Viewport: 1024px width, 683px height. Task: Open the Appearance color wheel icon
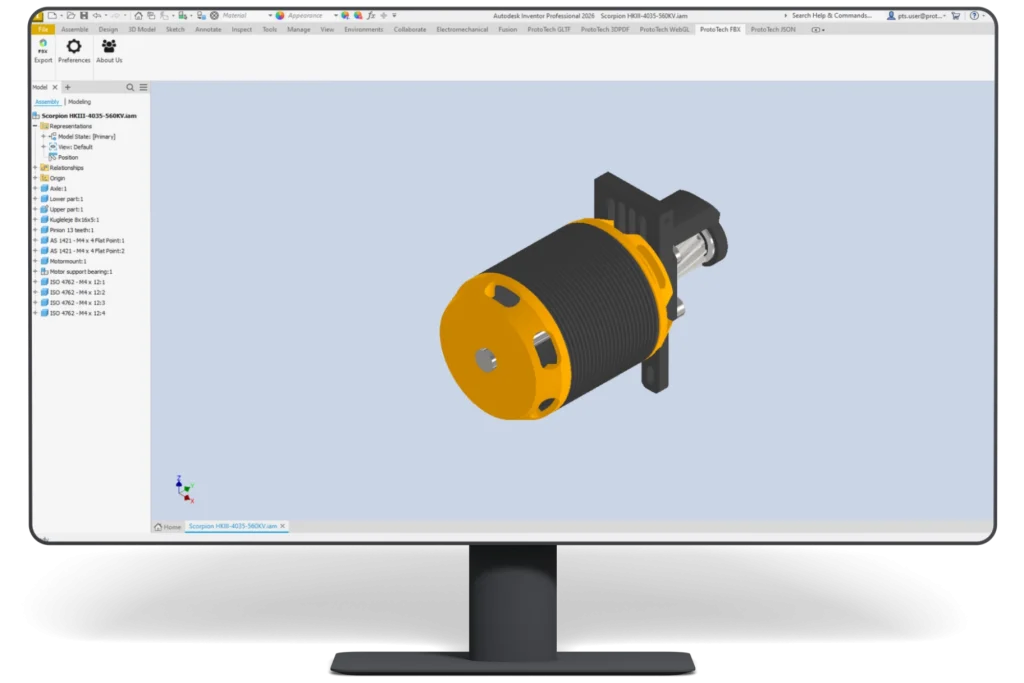click(x=280, y=14)
